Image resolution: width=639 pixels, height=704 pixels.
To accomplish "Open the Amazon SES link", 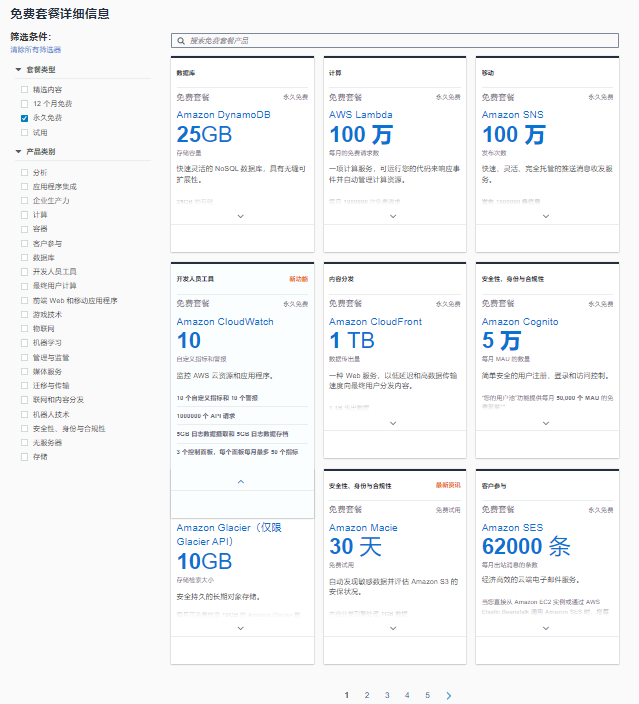I will 512,528.
